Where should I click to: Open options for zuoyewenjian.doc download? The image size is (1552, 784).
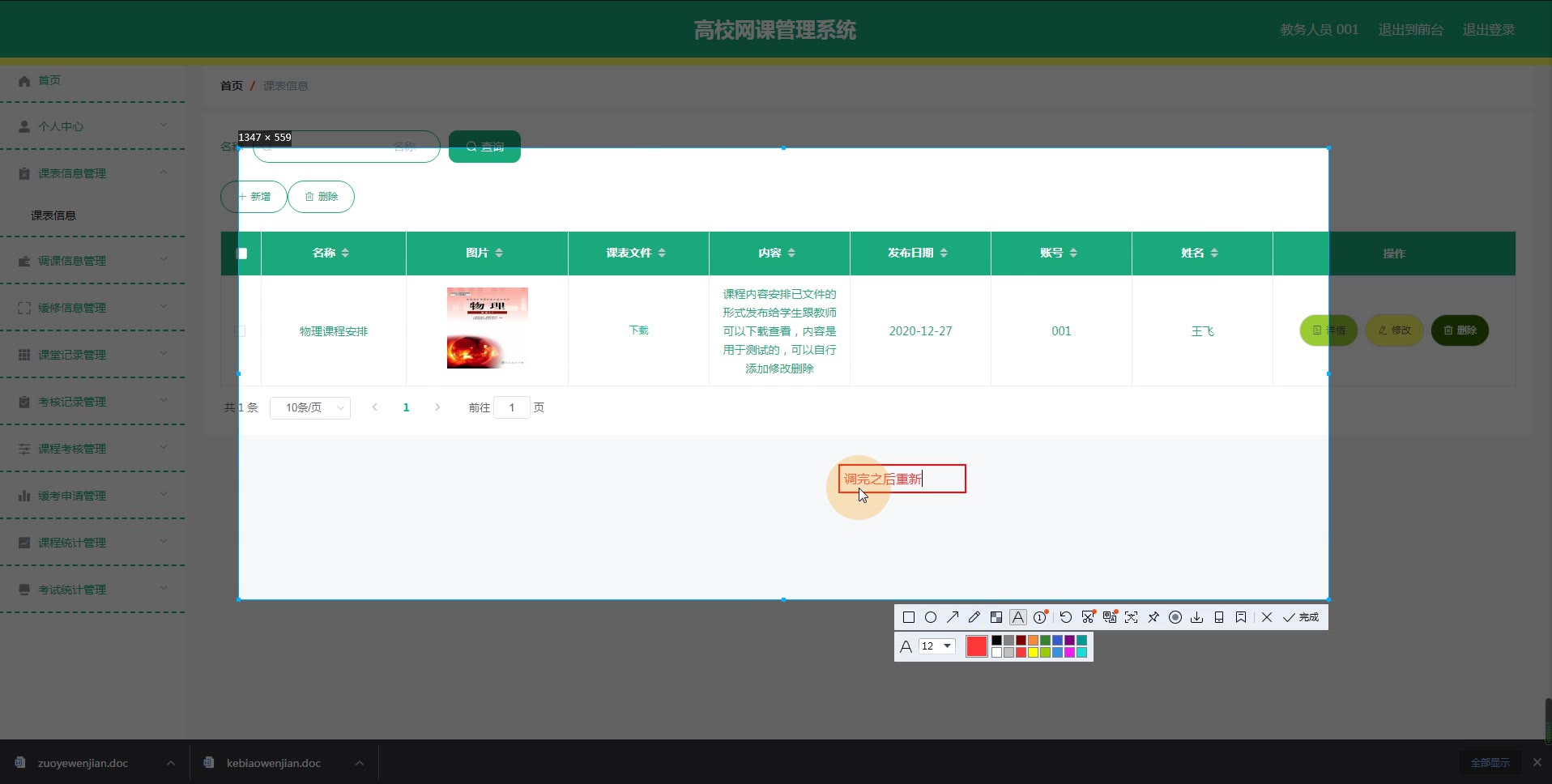click(x=171, y=763)
